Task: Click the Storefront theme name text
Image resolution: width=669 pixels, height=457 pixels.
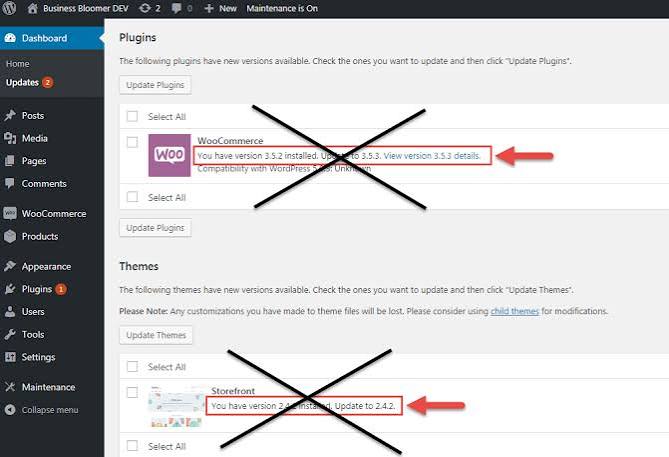Action: pos(233,390)
